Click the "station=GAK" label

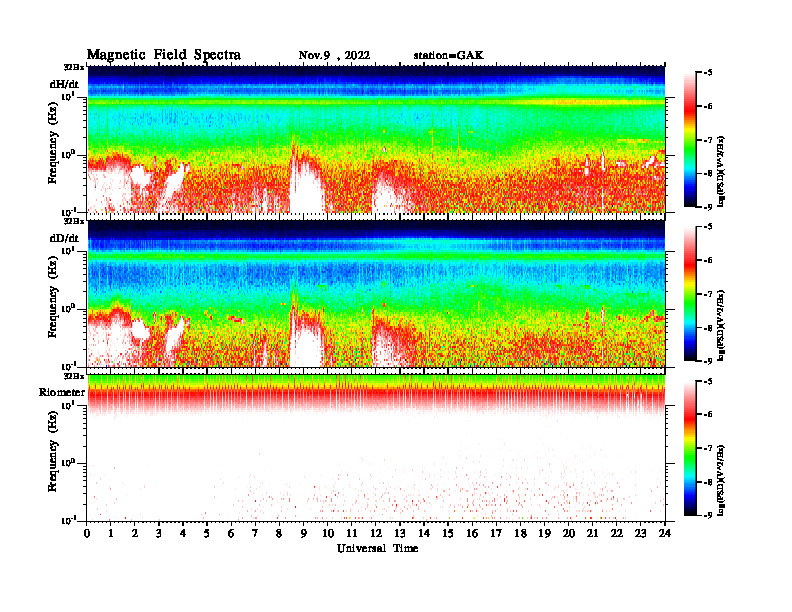coord(449,56)
